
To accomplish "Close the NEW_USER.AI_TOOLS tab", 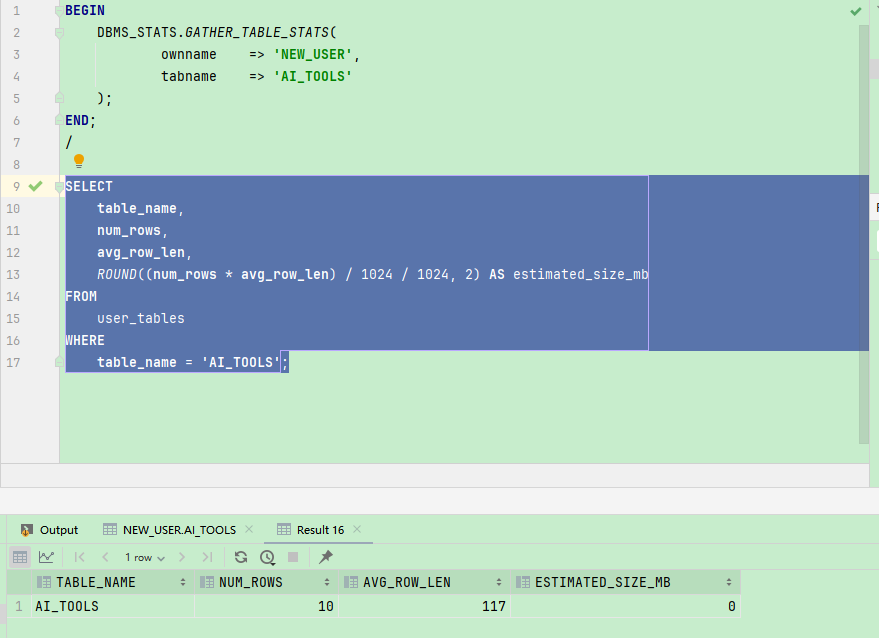I will [x=249, y=529].
